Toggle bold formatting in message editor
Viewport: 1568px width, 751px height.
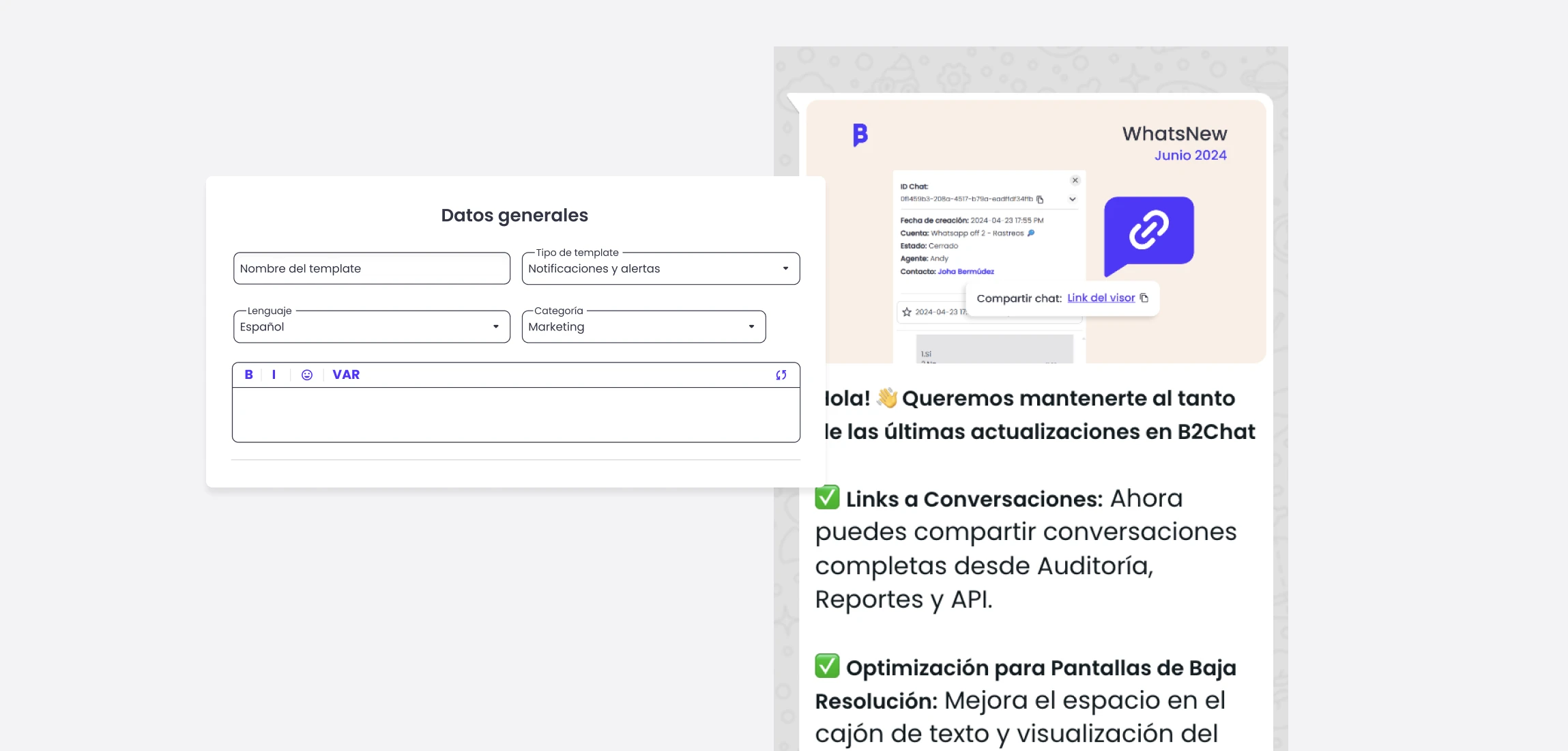[248, 375]
